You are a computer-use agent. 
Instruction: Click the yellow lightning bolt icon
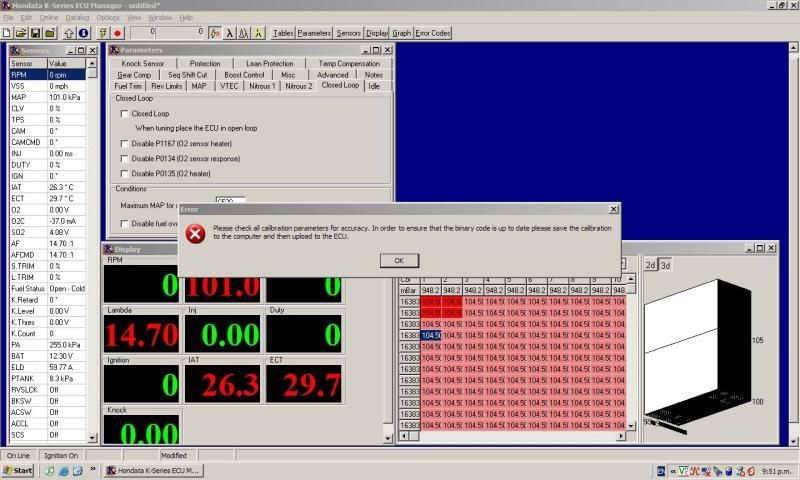(102, 33)
